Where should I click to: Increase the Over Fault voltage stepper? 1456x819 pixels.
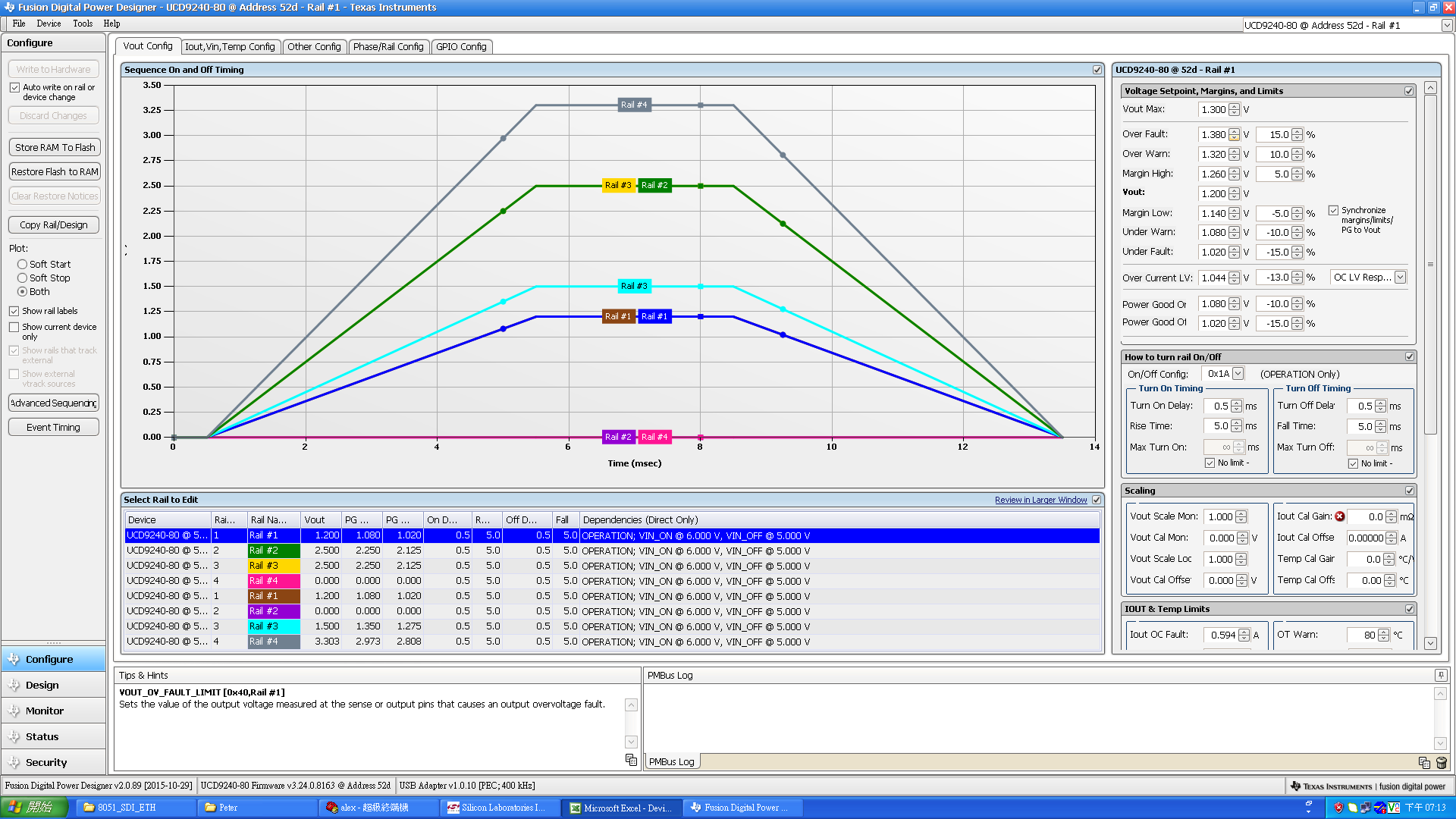(1234, 131)
